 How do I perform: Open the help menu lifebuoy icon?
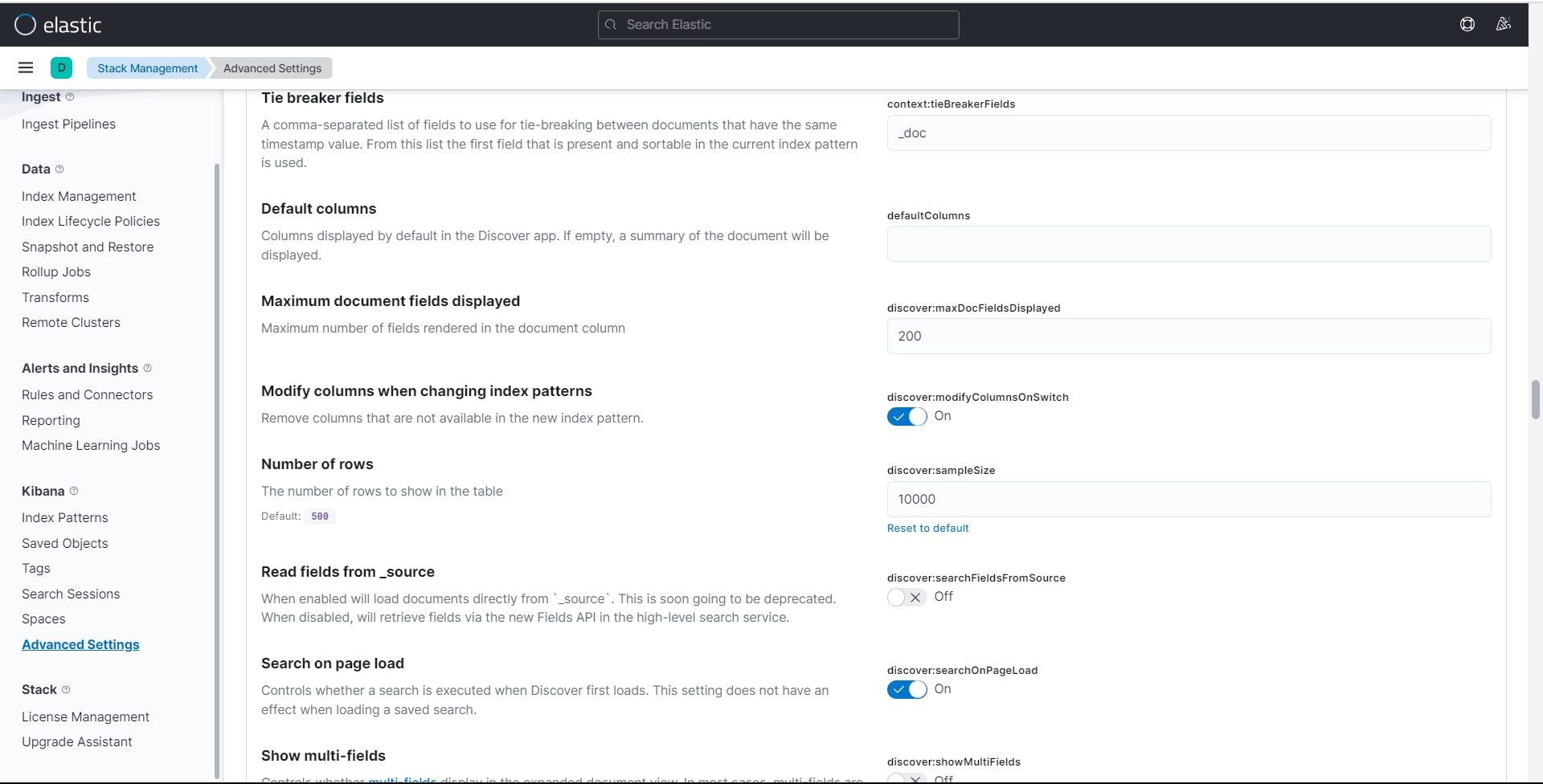click(1467, 24)
